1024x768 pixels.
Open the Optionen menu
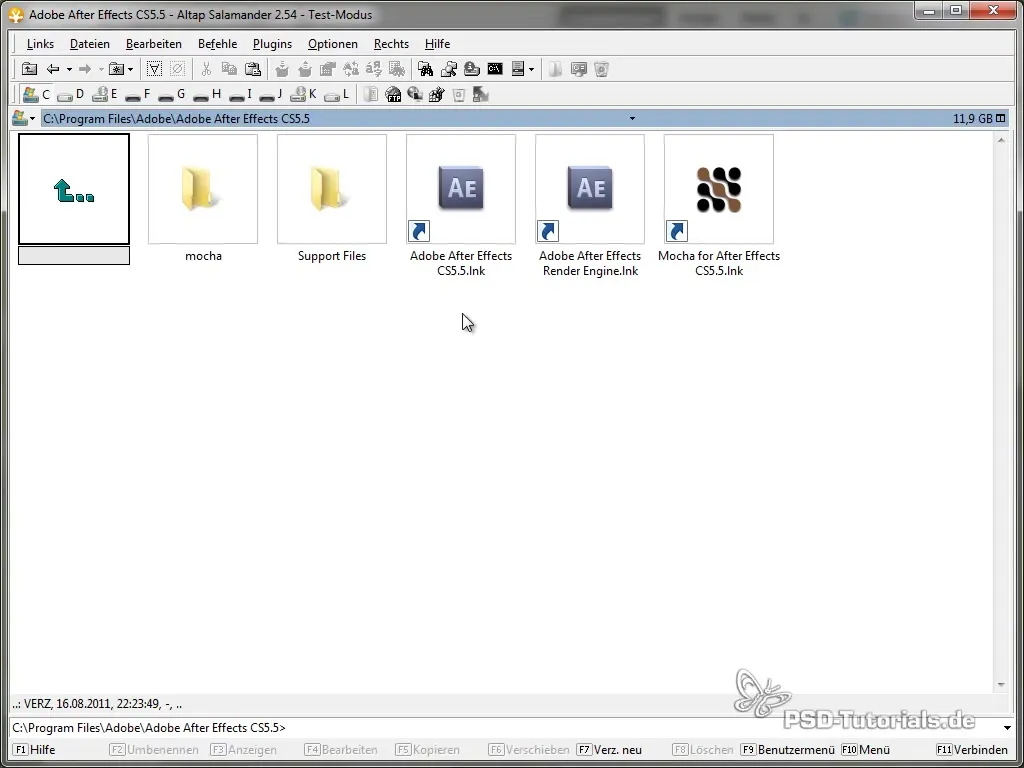(332, 44)
